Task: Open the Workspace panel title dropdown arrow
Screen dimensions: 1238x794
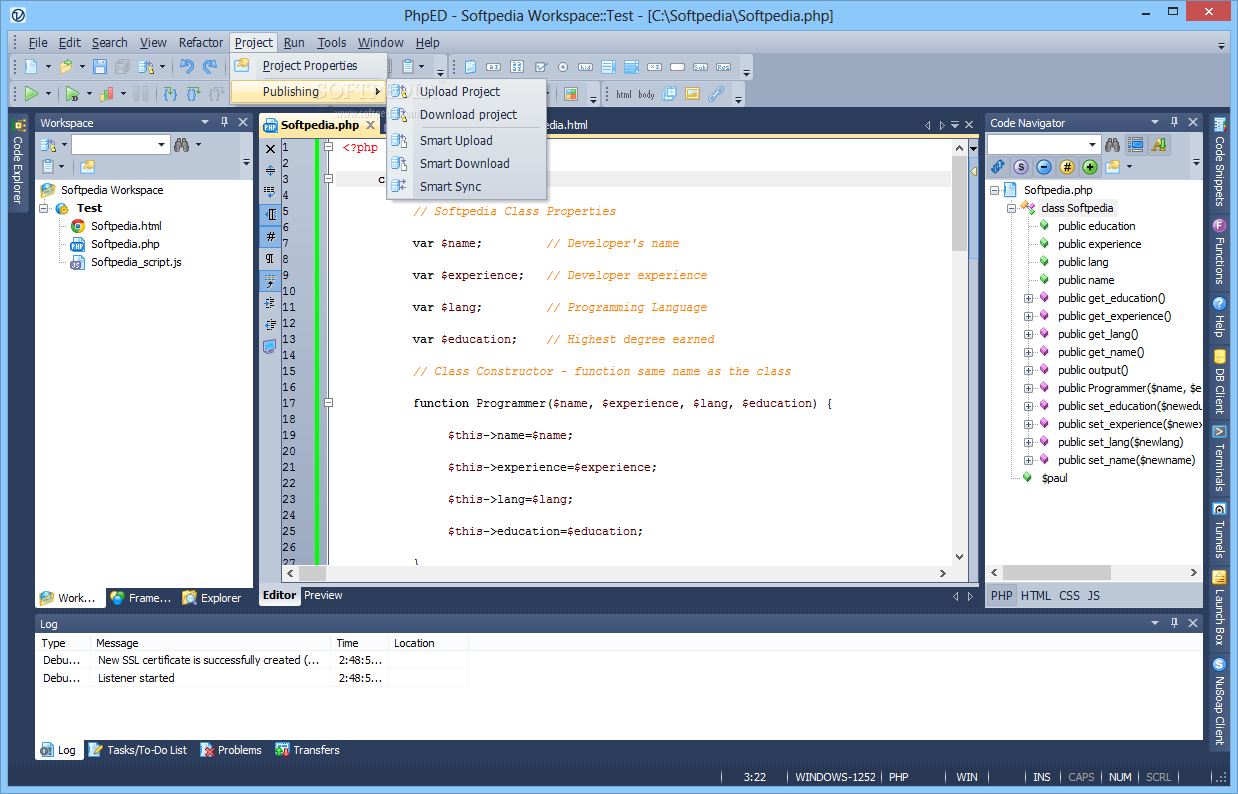Action: (x=205, y=122)
